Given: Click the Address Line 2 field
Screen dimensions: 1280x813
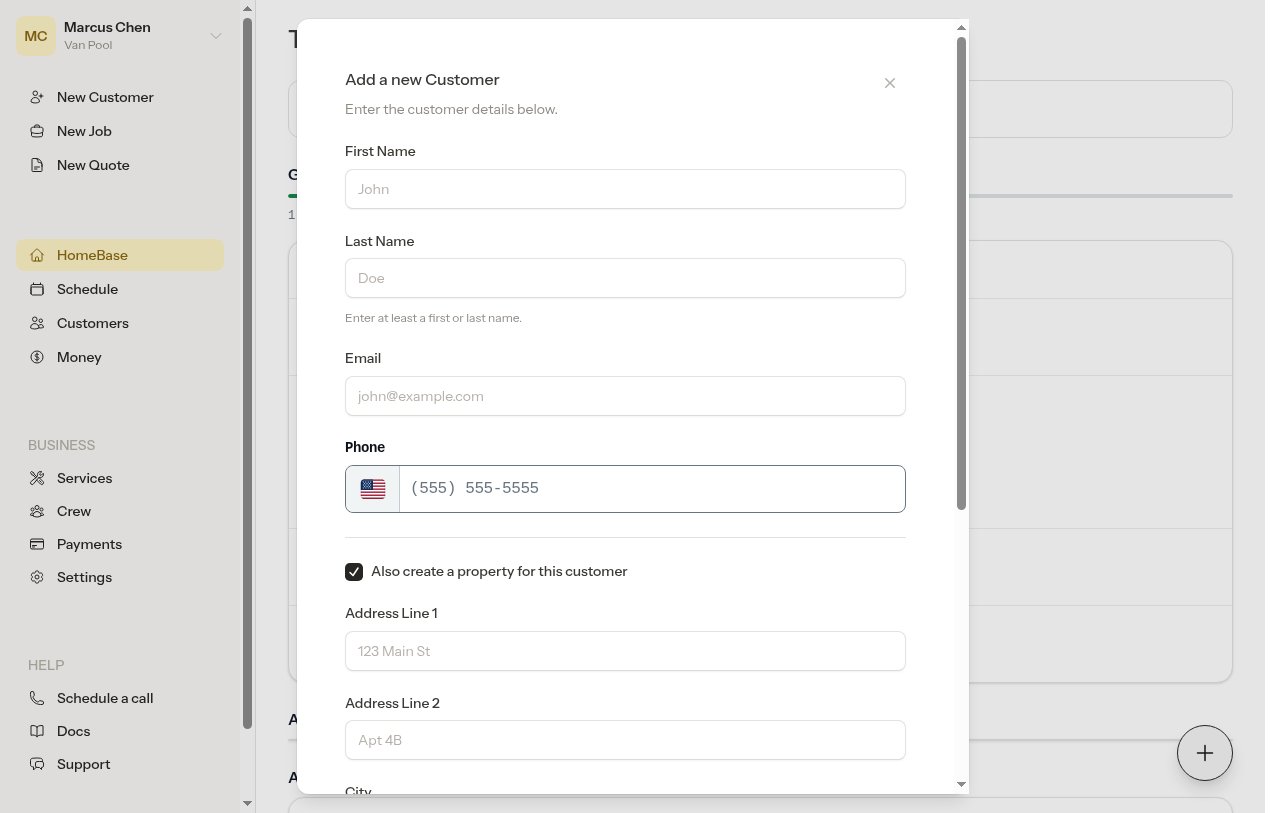Looking at the screenshot, I should coord(625,740).
